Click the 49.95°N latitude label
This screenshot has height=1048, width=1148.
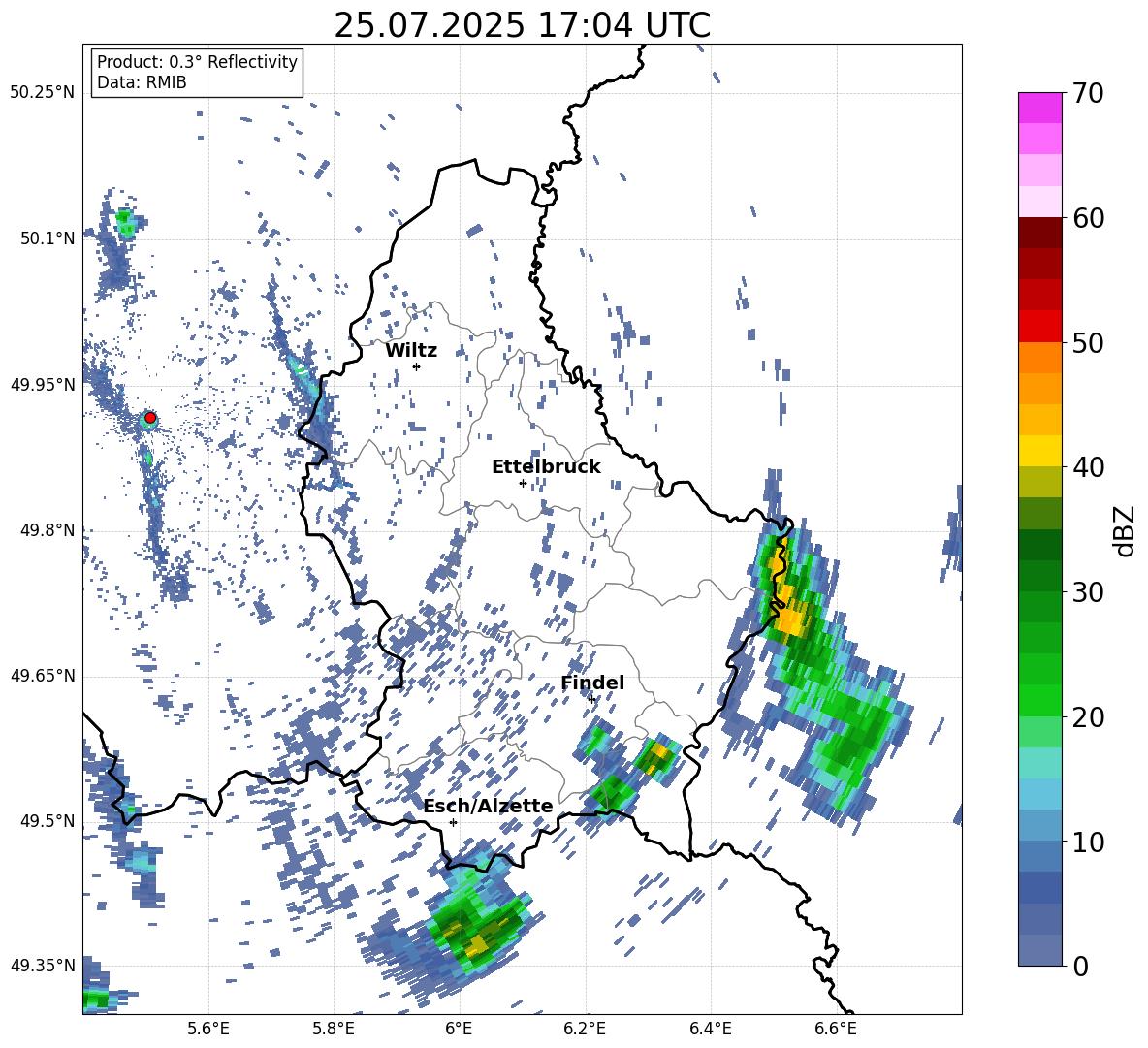[43, 385]
